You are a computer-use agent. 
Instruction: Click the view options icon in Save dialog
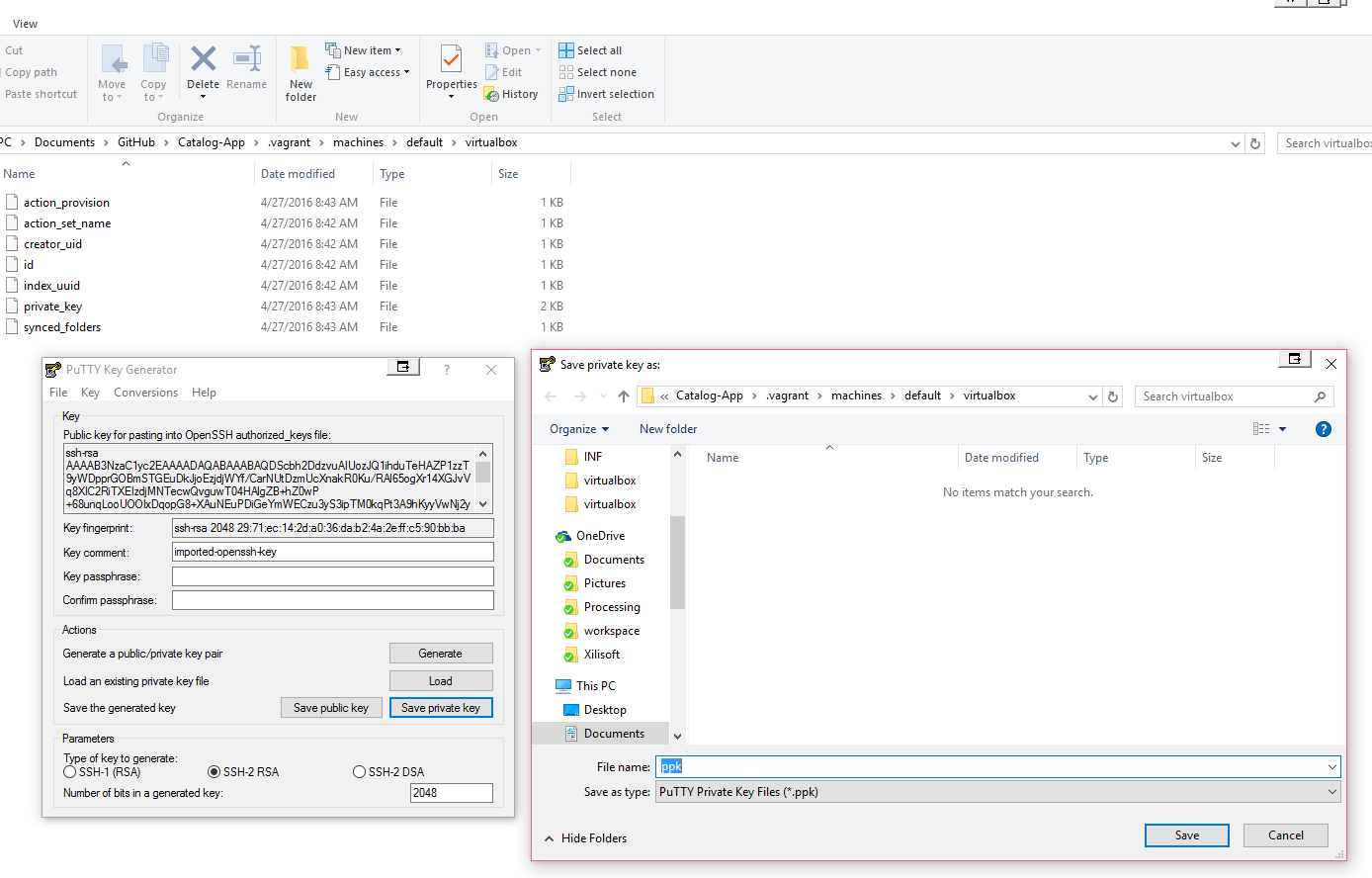[1261, 429]
